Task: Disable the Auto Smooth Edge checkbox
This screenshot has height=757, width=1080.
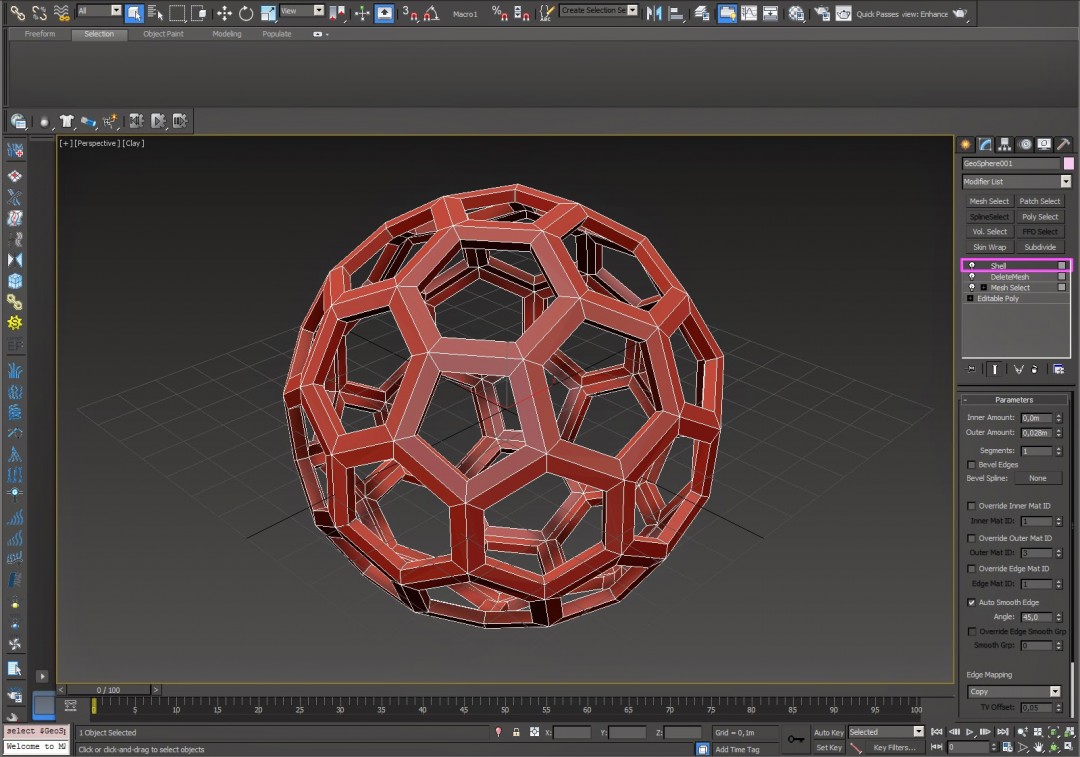Action: 971,602
